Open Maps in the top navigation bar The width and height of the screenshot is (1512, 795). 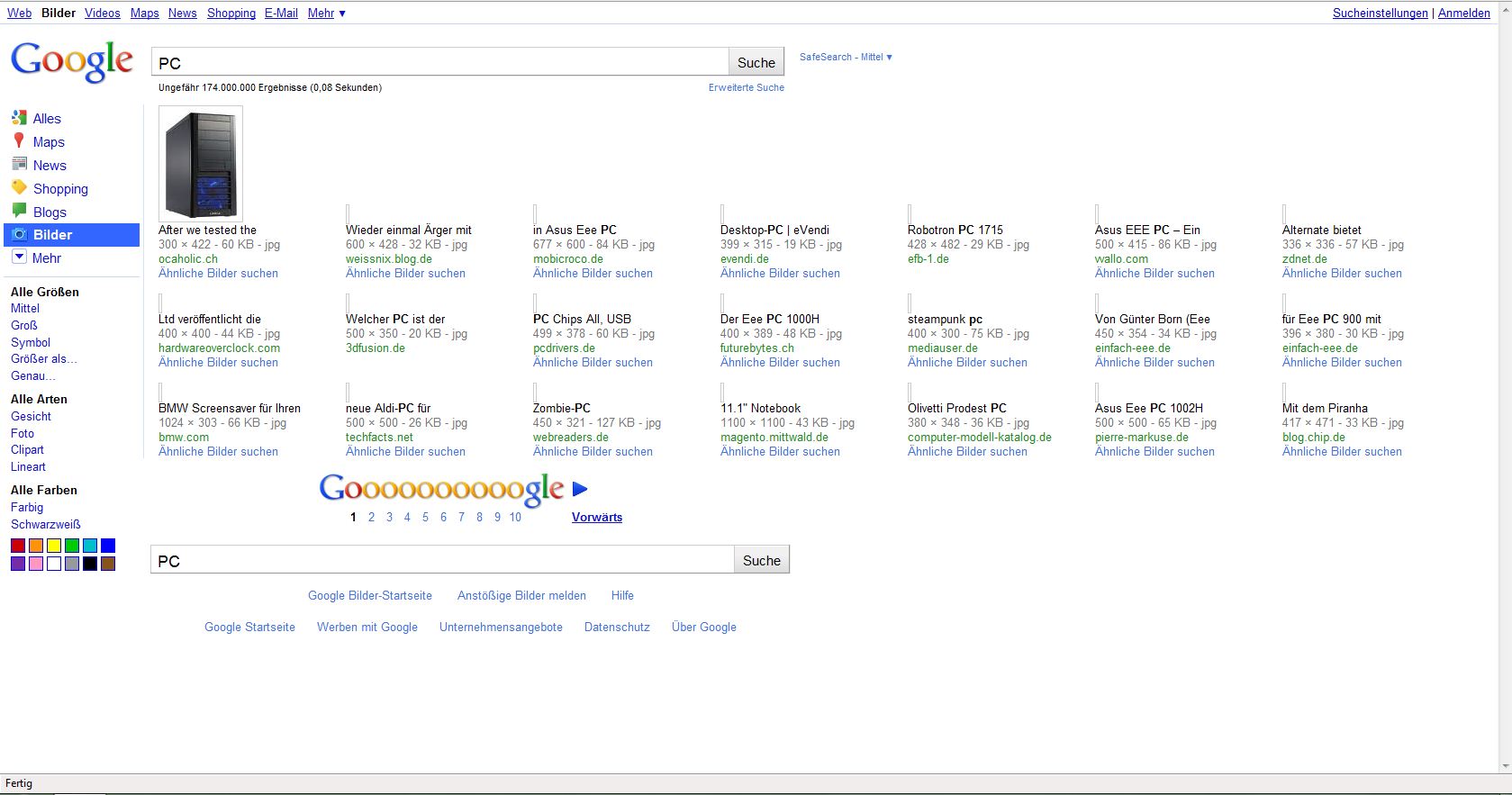144,13
